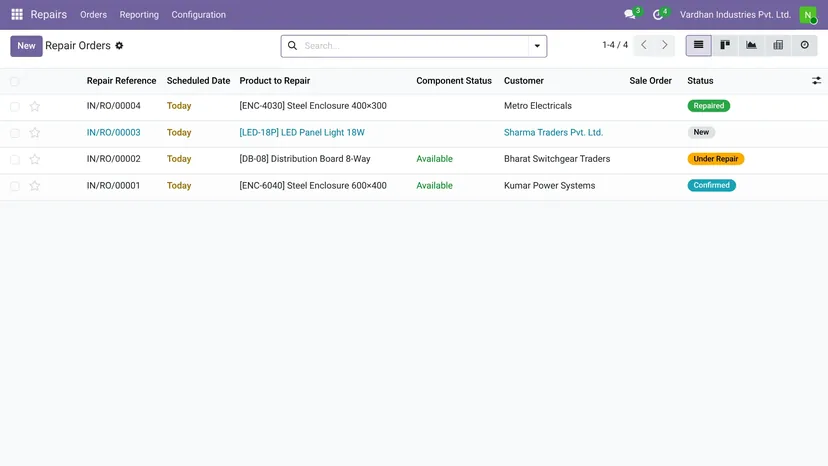Click customer Kumar Power Systems

[549, 185]
